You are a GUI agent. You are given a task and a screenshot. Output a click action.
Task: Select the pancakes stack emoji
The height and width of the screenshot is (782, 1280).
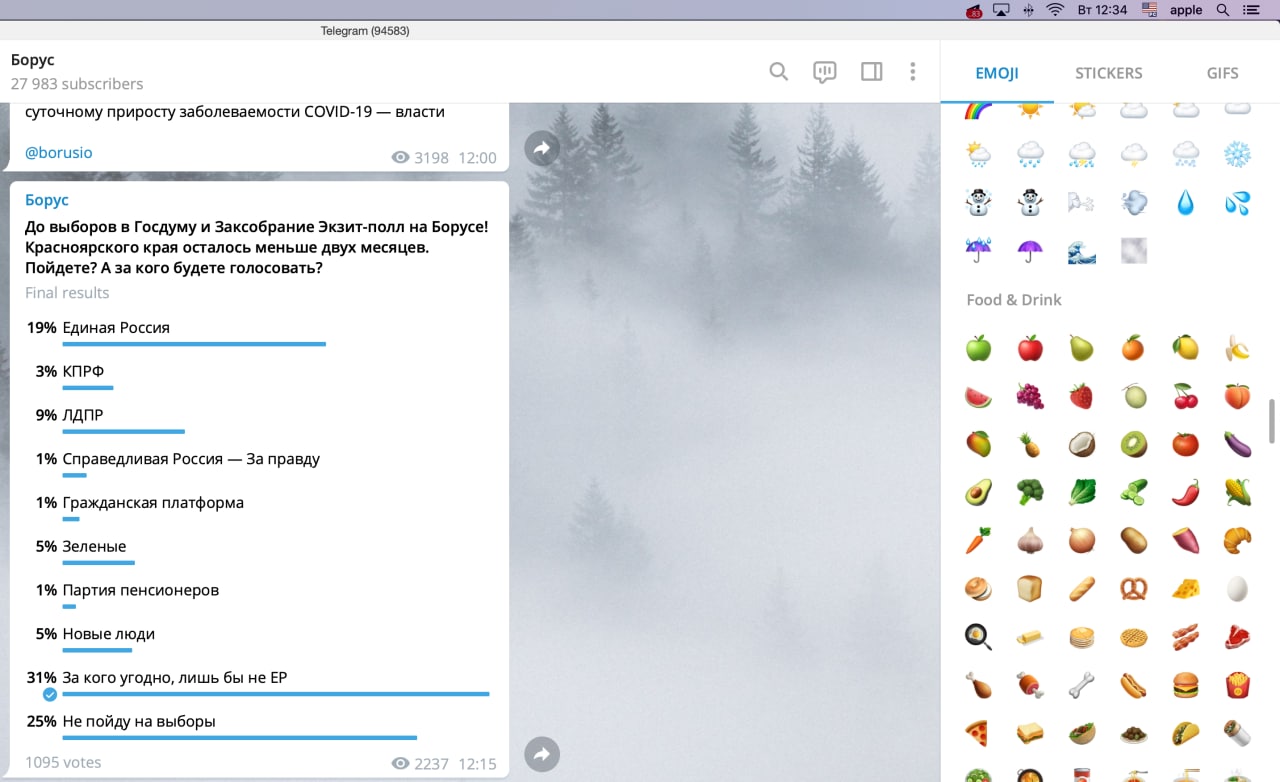tap(1081, 636)
